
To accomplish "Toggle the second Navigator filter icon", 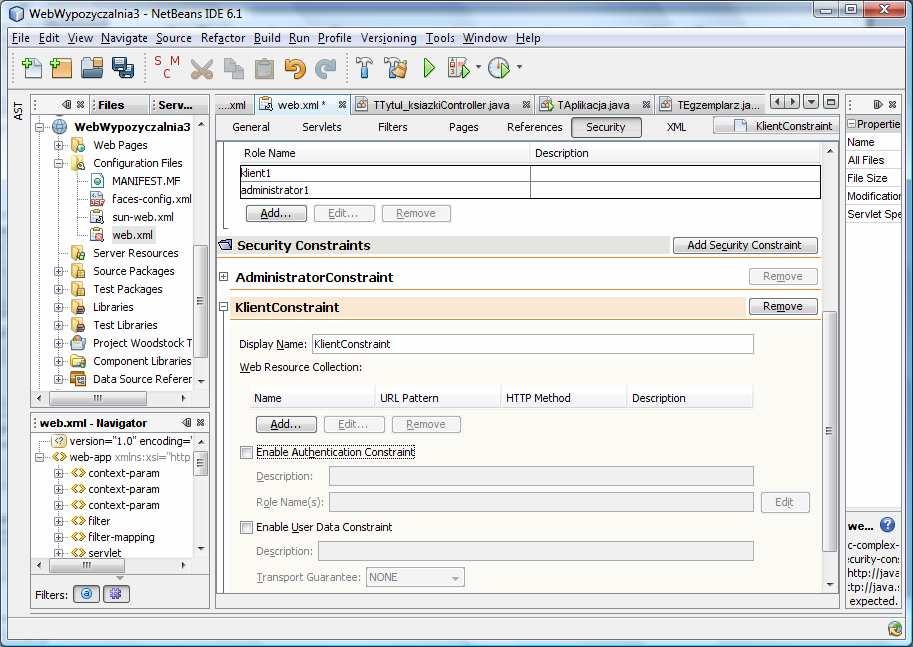I will [116, 594].
